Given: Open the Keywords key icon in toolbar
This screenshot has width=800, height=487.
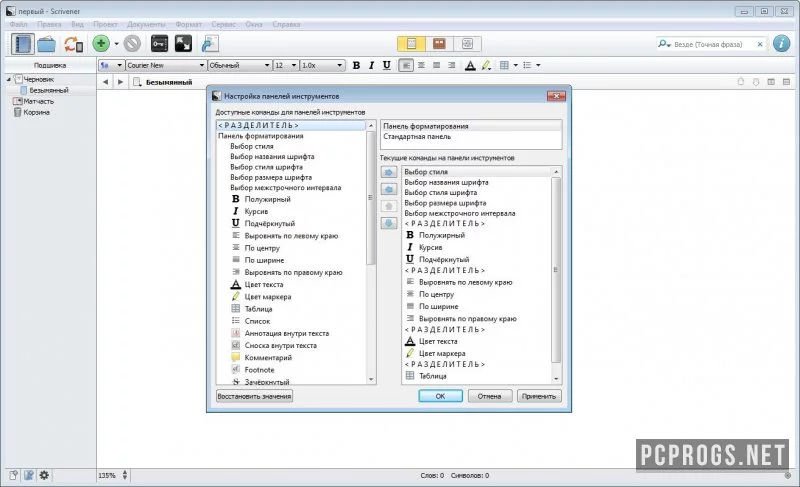Looking at the screenshot, I should coord(159,44).
